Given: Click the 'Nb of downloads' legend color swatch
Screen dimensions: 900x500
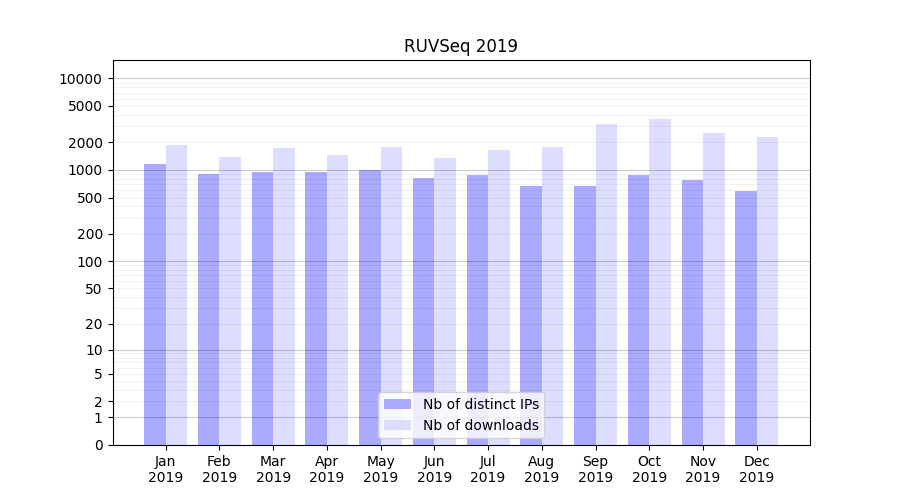Looking at the screenshot, I should coord(398,425).
